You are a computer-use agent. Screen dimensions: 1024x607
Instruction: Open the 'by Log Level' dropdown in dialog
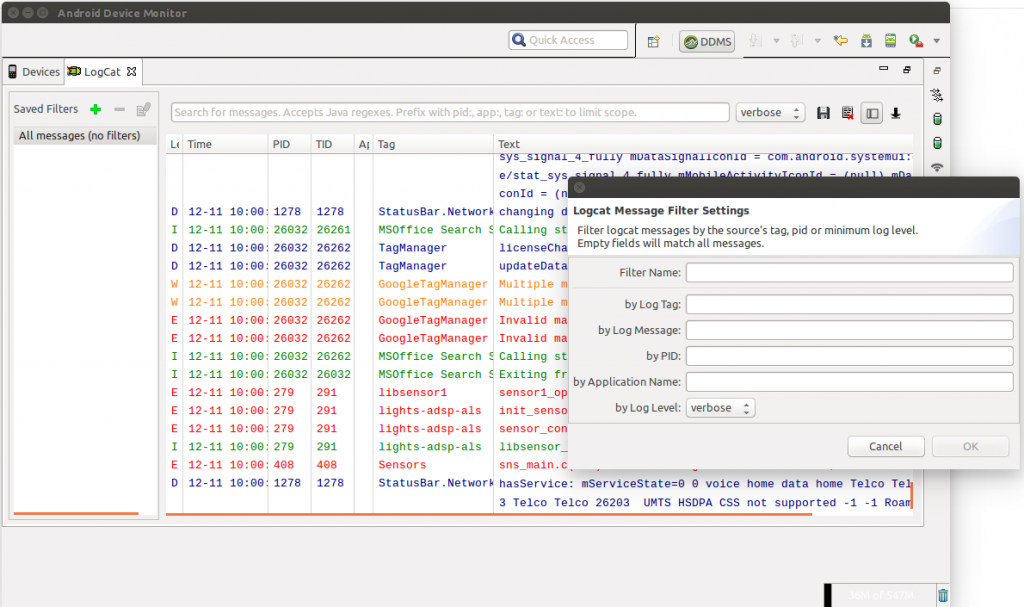click(720, 408)
